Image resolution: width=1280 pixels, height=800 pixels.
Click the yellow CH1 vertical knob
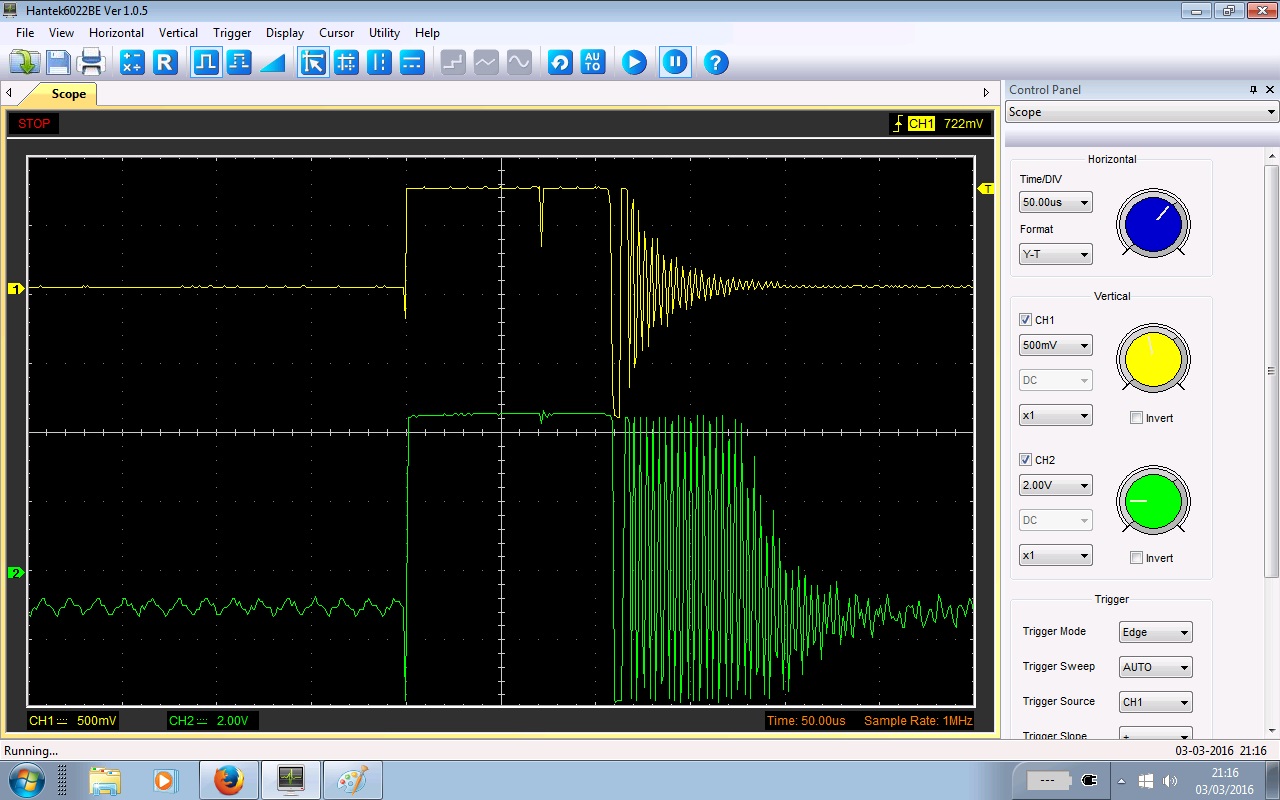[1153, 357]
